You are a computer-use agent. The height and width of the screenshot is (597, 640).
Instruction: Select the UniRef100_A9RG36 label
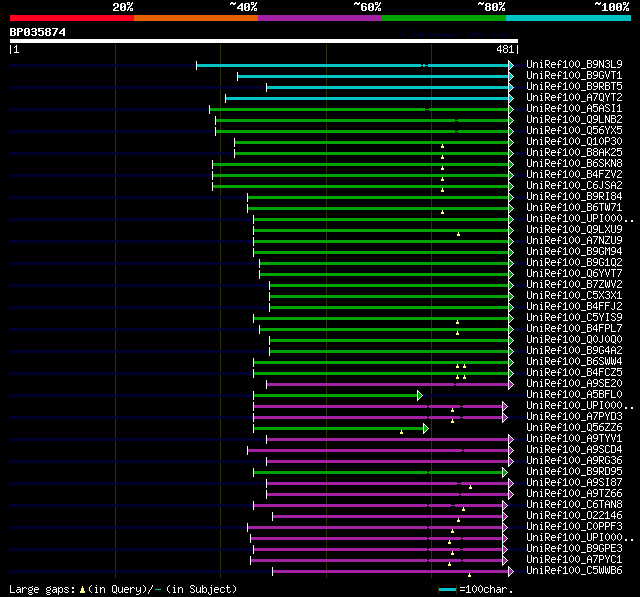coord(574,461)
